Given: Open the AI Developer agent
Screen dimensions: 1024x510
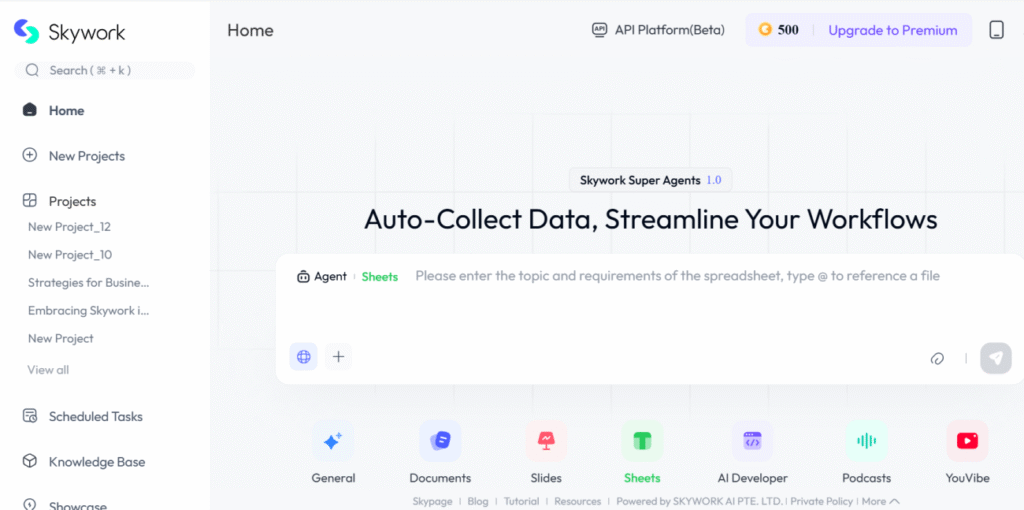Looking at the screenshot, I should tap(752, 441).
